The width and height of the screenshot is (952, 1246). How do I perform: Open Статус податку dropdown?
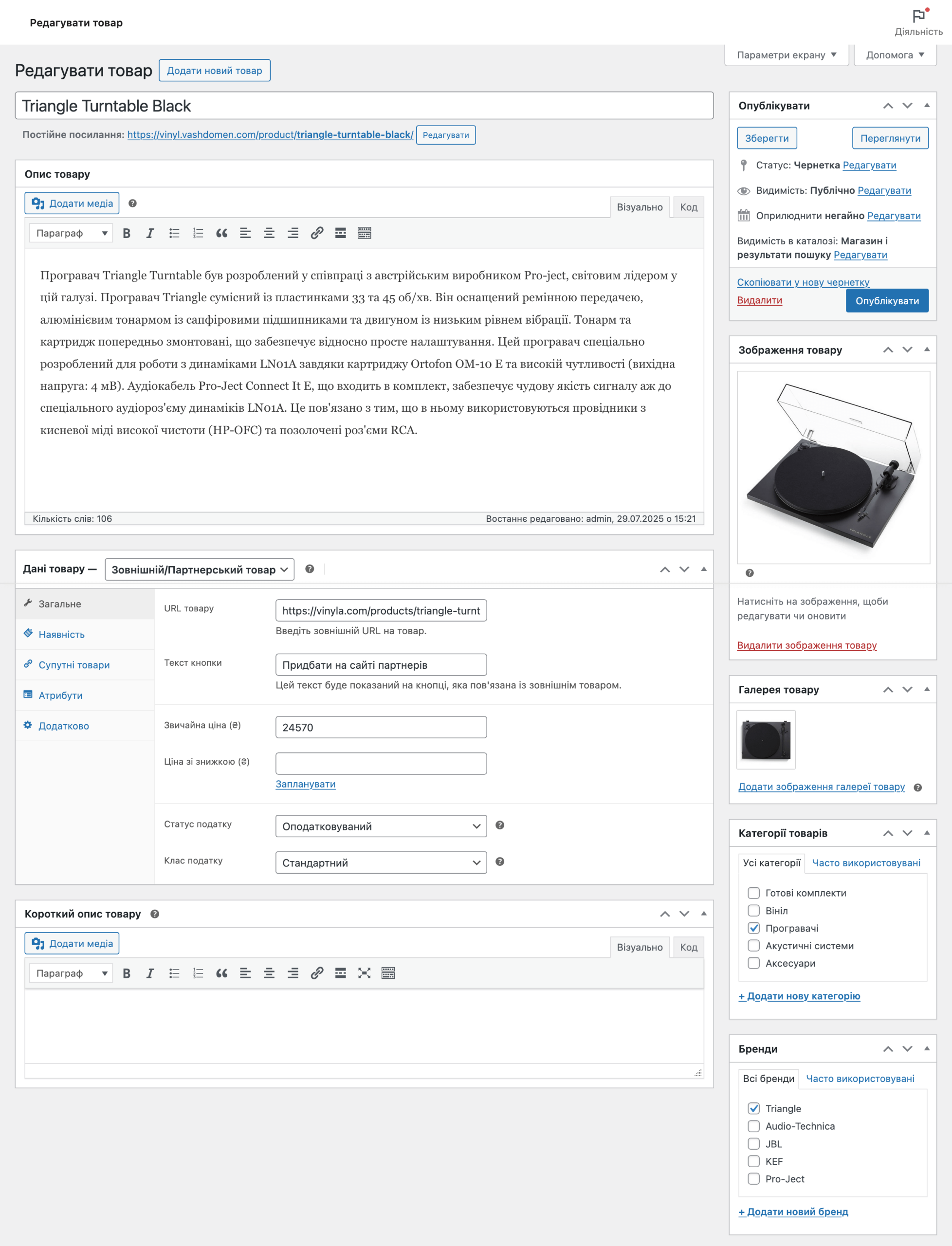click(381, 826)
